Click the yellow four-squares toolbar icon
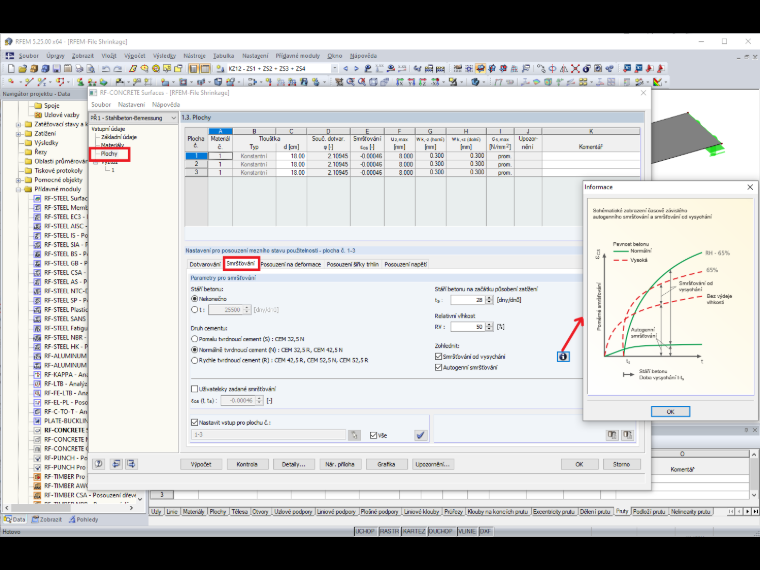The width and height of the screenshot is (760, 570). [583, 82]
